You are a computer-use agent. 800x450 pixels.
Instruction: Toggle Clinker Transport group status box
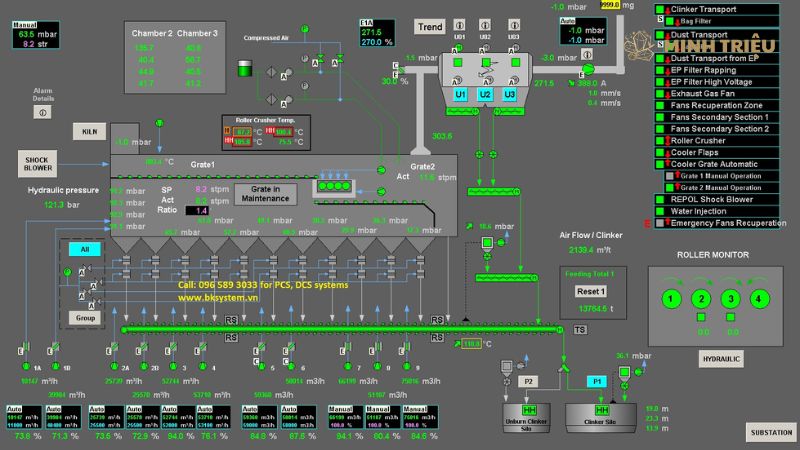coord(660,10)
